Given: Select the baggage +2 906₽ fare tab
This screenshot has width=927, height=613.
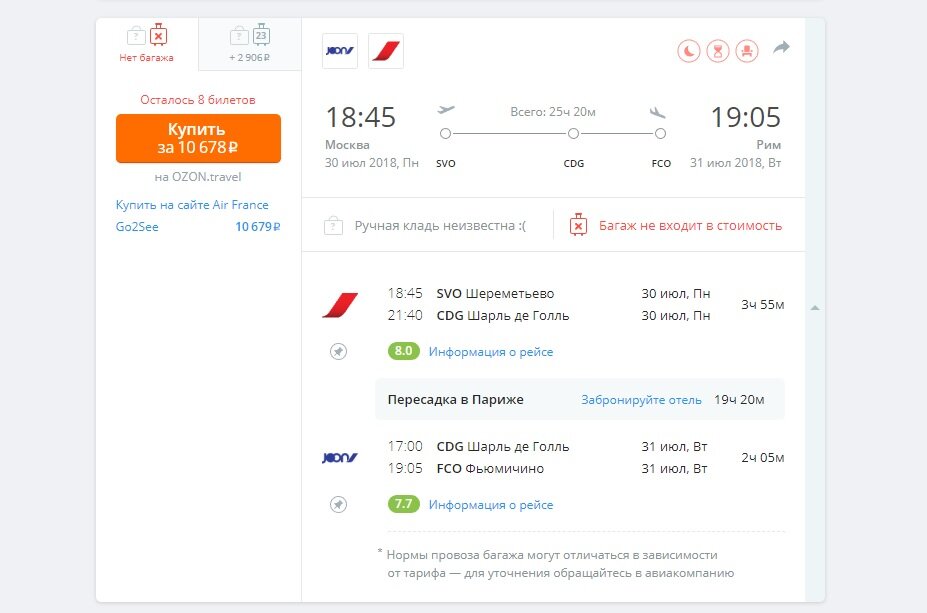Looking at the screenshot, I should [x=249, y=44].
